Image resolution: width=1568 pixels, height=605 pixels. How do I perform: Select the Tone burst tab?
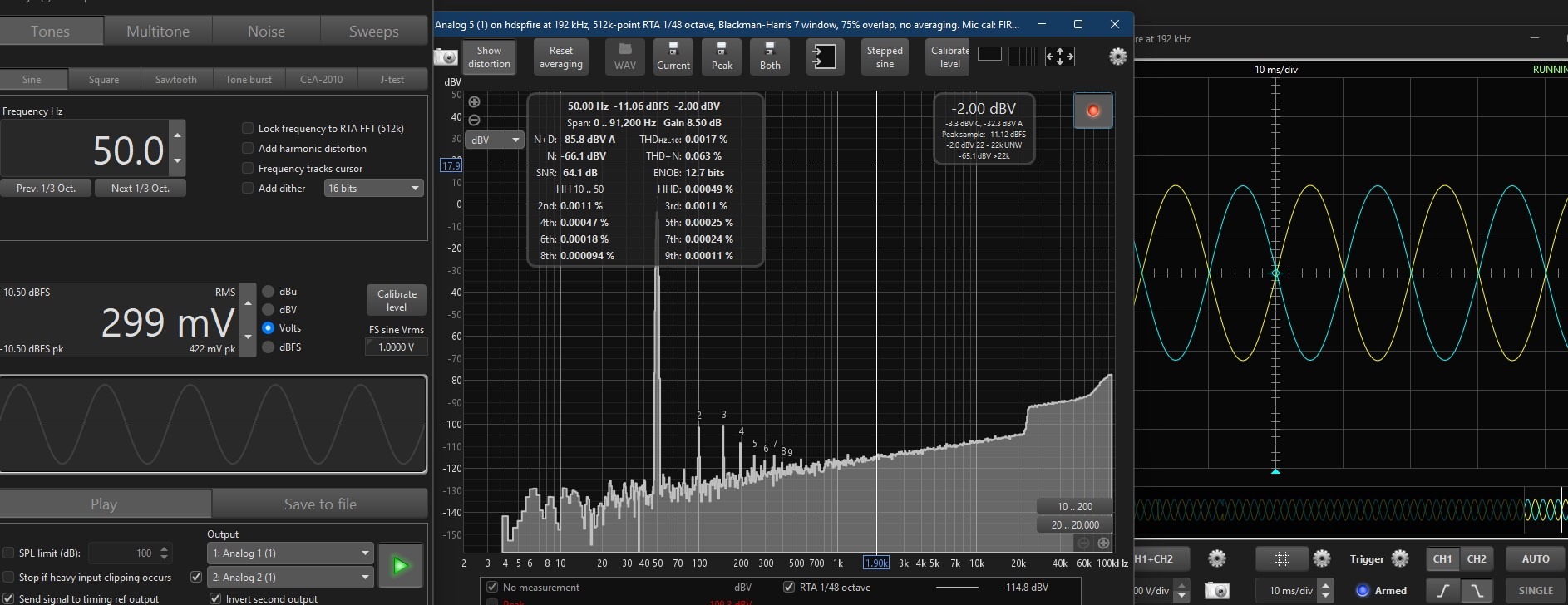249,80
